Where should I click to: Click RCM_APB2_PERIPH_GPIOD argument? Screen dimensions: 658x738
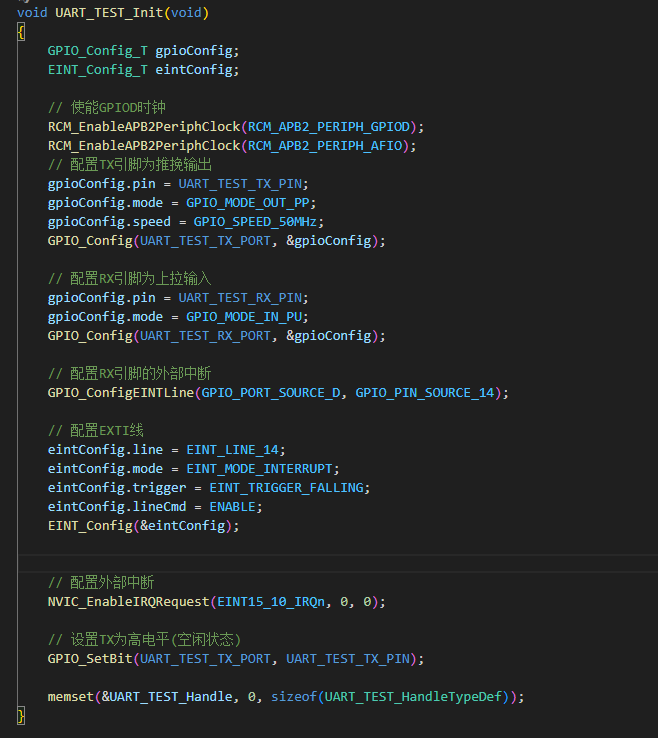coord(329,127)
